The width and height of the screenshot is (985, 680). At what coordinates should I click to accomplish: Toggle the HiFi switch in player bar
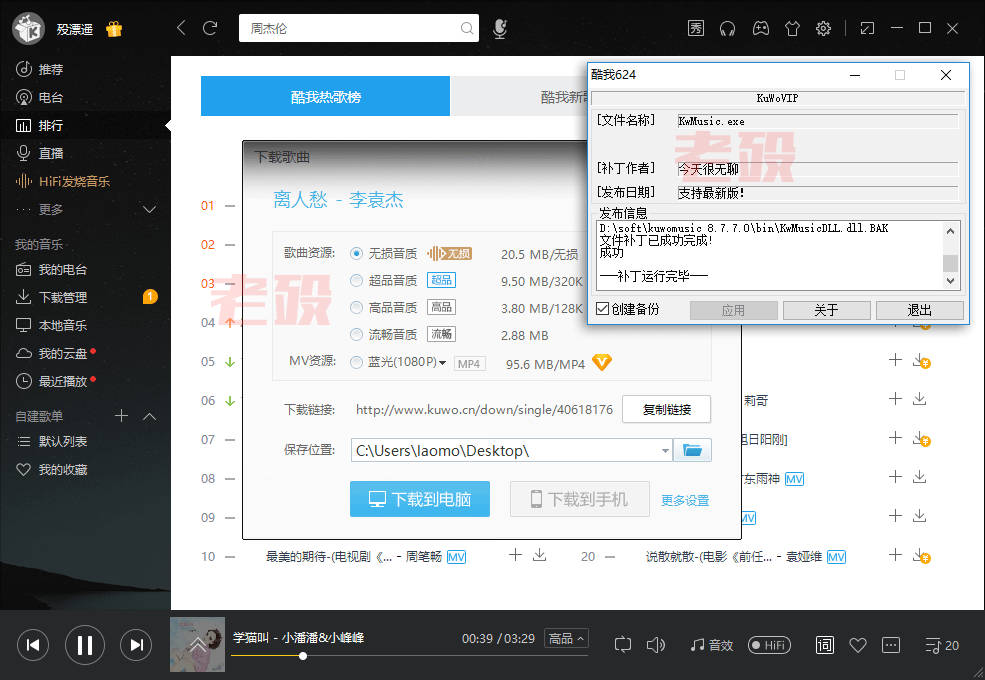point(770,645)
